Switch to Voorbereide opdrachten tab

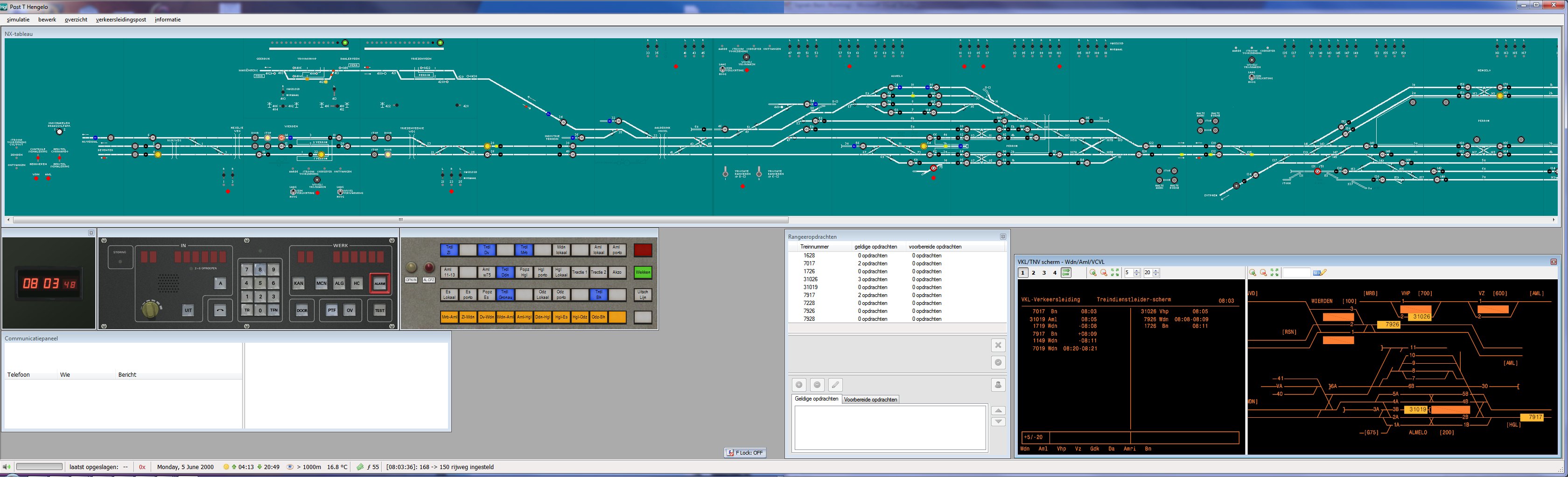pyautogui.click(x=870, y=400)
